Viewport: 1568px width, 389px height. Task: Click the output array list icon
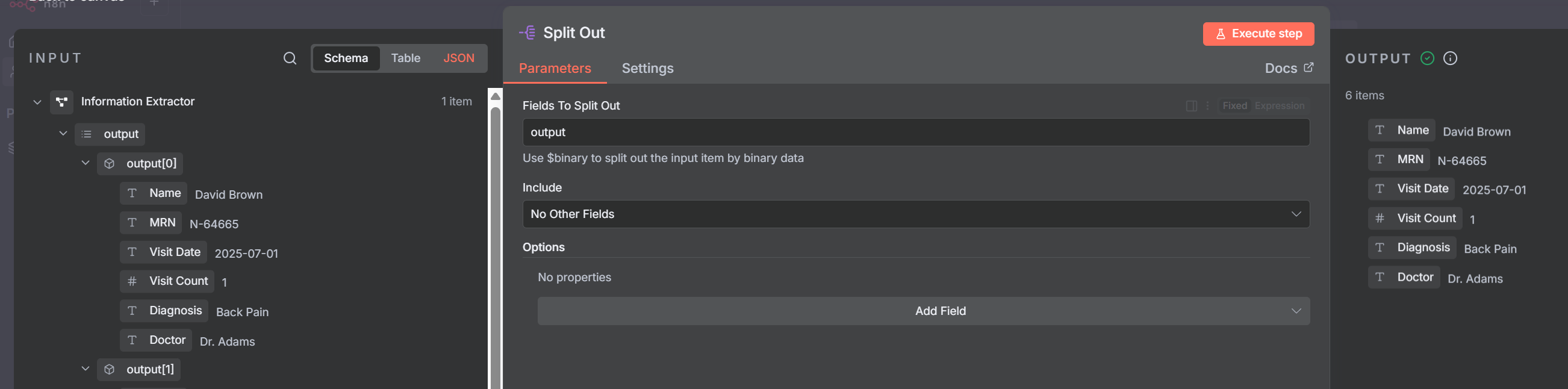(x=87, y=134)
